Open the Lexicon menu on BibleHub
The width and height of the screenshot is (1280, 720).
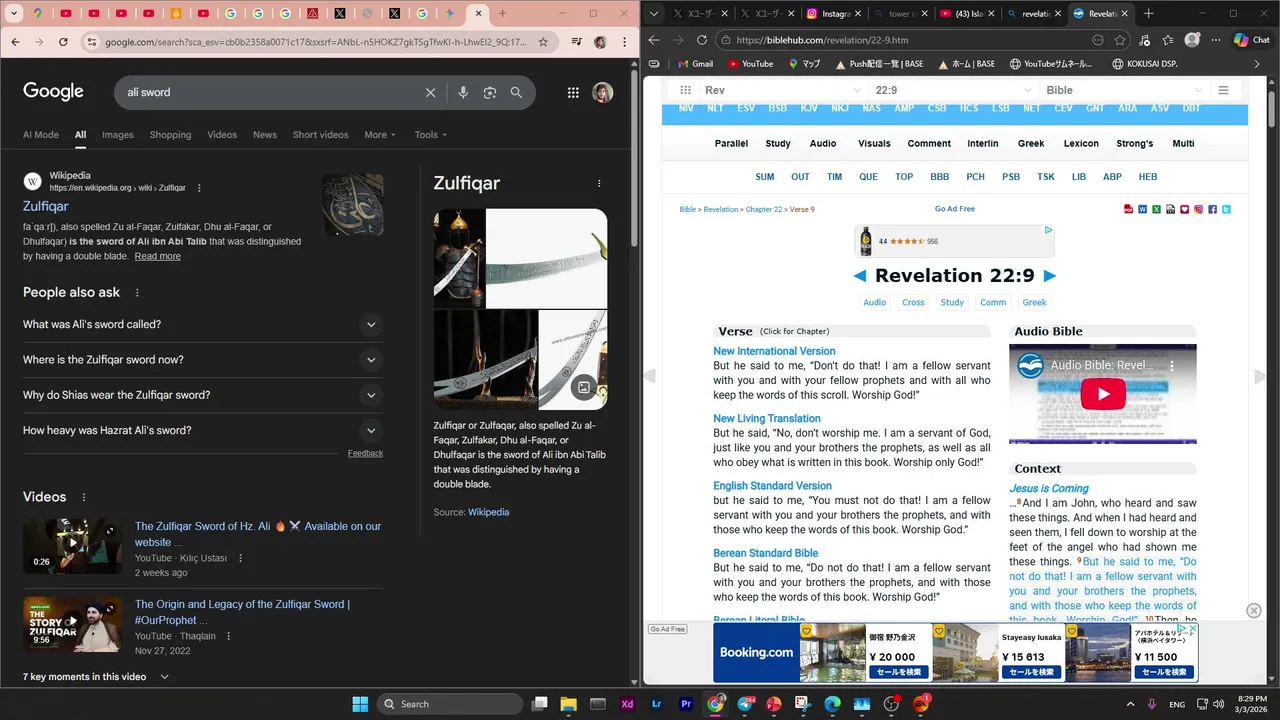(x=1081, y=143)
